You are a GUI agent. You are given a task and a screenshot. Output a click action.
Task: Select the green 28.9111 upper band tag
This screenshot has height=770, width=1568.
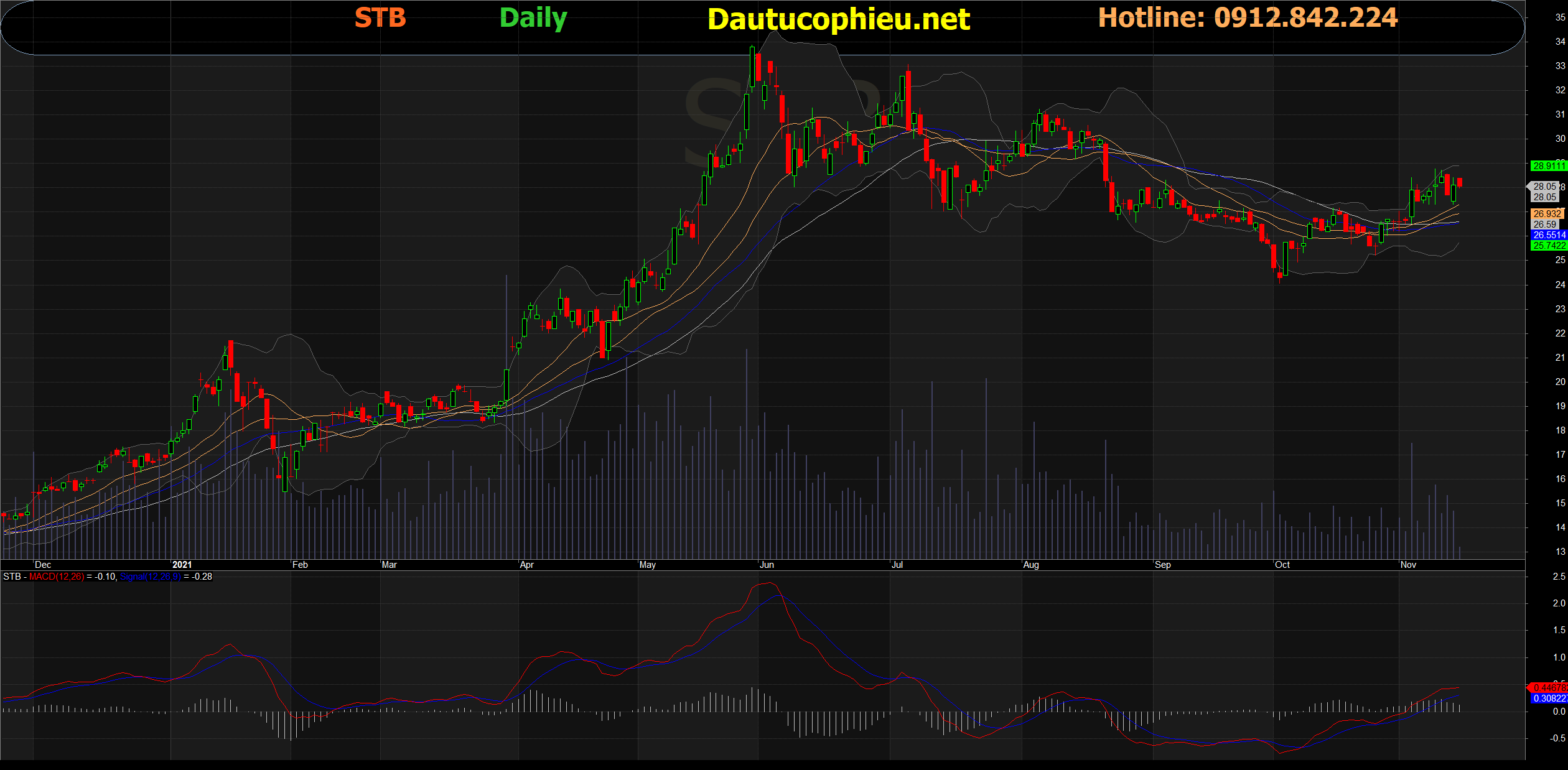click(x=1548, y=166)
